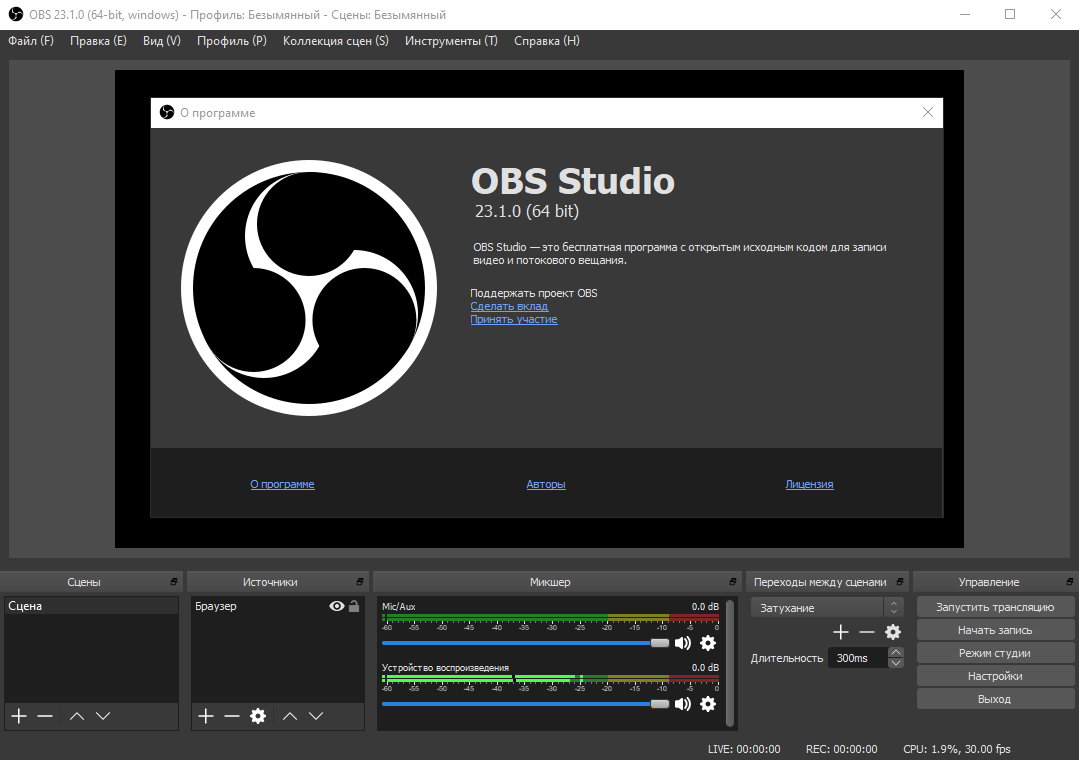Mute Устройство воспроизведения channel
Screen dimensions: 1079x760
click(x=683, y=704)
